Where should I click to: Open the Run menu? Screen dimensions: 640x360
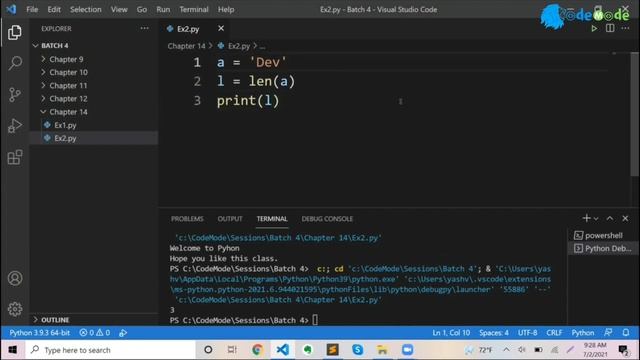click(x=163, y=9)
